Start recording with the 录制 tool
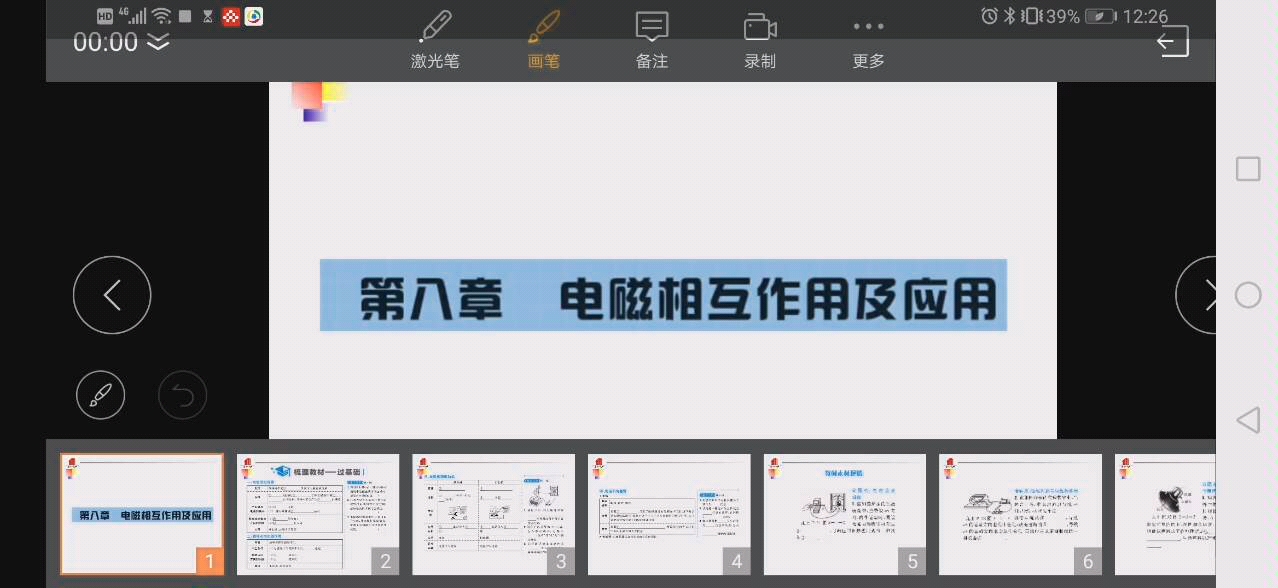 click(x=759, y=40)
